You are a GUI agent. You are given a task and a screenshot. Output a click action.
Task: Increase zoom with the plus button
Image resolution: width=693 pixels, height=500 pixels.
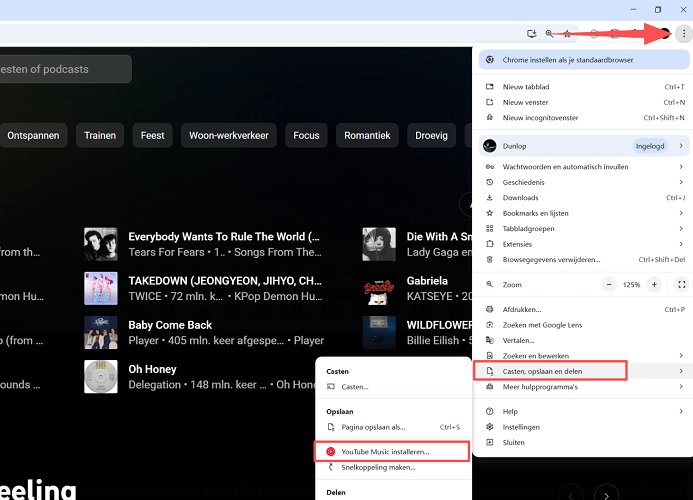point(654,285)
